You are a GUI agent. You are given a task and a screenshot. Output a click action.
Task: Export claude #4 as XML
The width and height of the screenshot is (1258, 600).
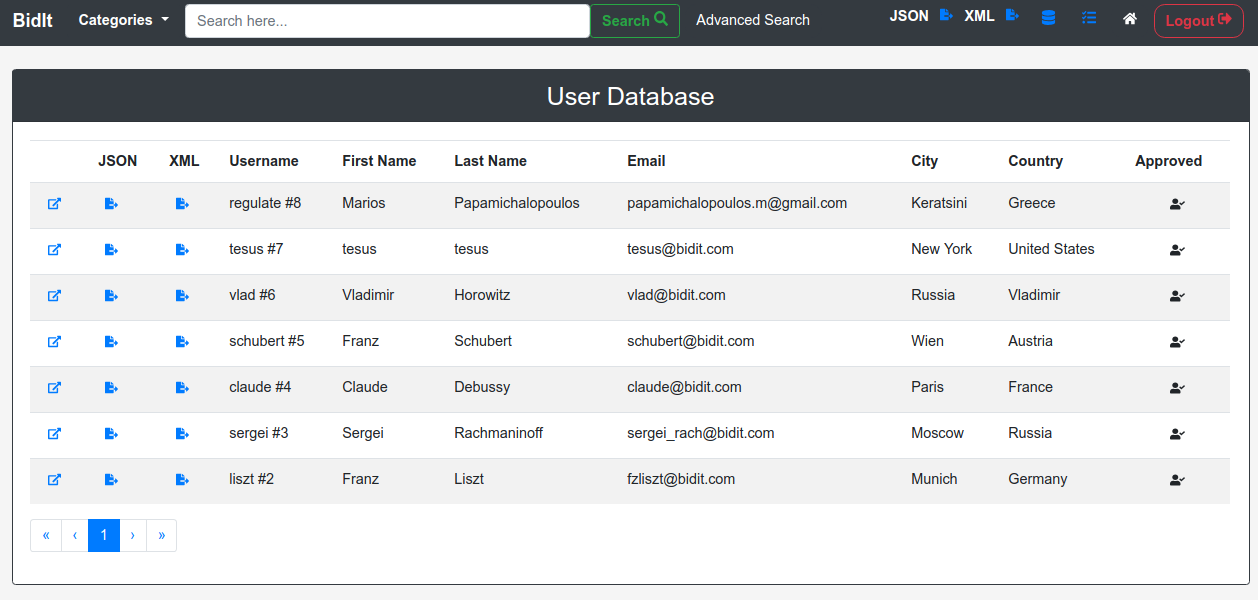click(182, 388)
